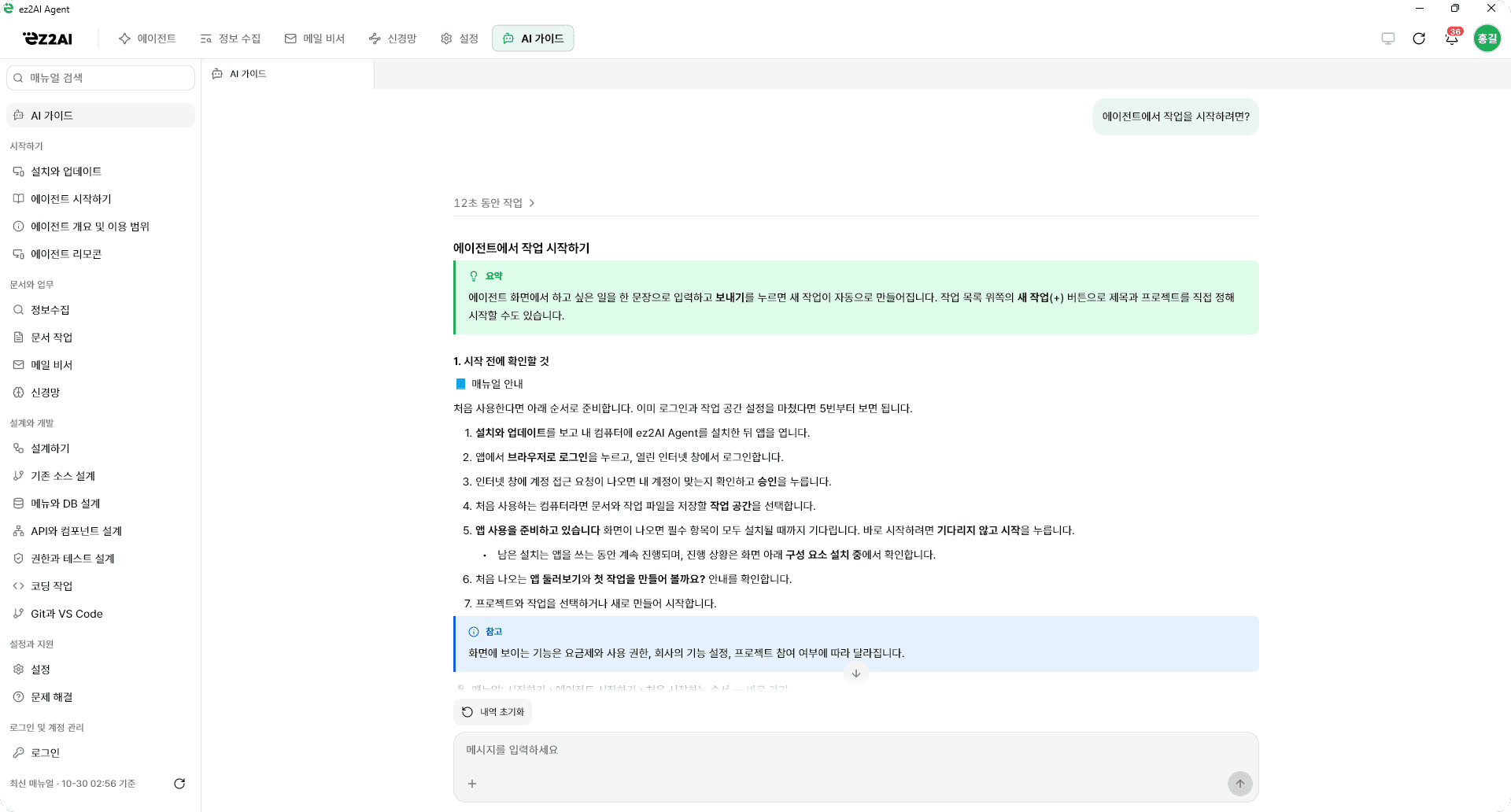This screenshot has height=812, width=1511.
Task: Send the message with the up-arrow button
Action: pos(1240,784)
